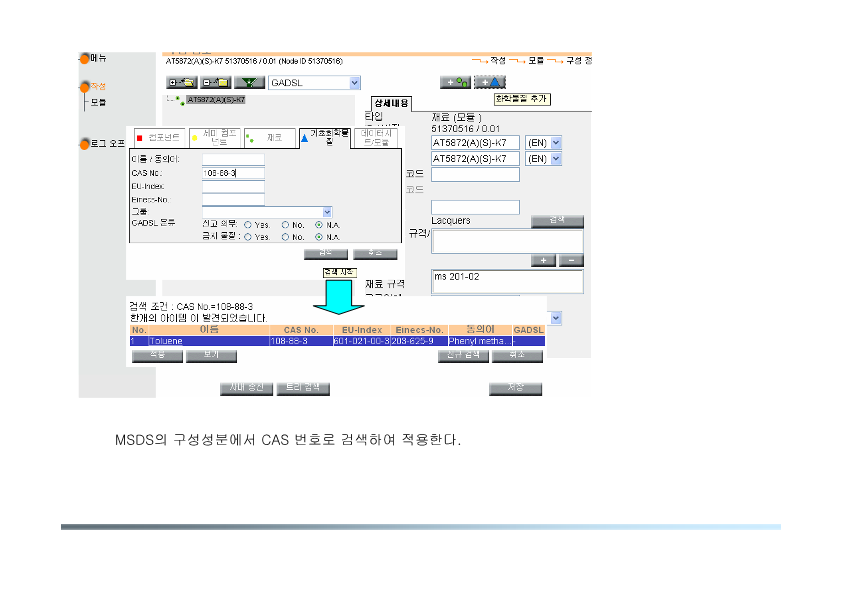Viewport: 842px width, 595px height.
Task: Click the first AT5872(A)(S)-K7 name field
Action: (x=475, y=143)
